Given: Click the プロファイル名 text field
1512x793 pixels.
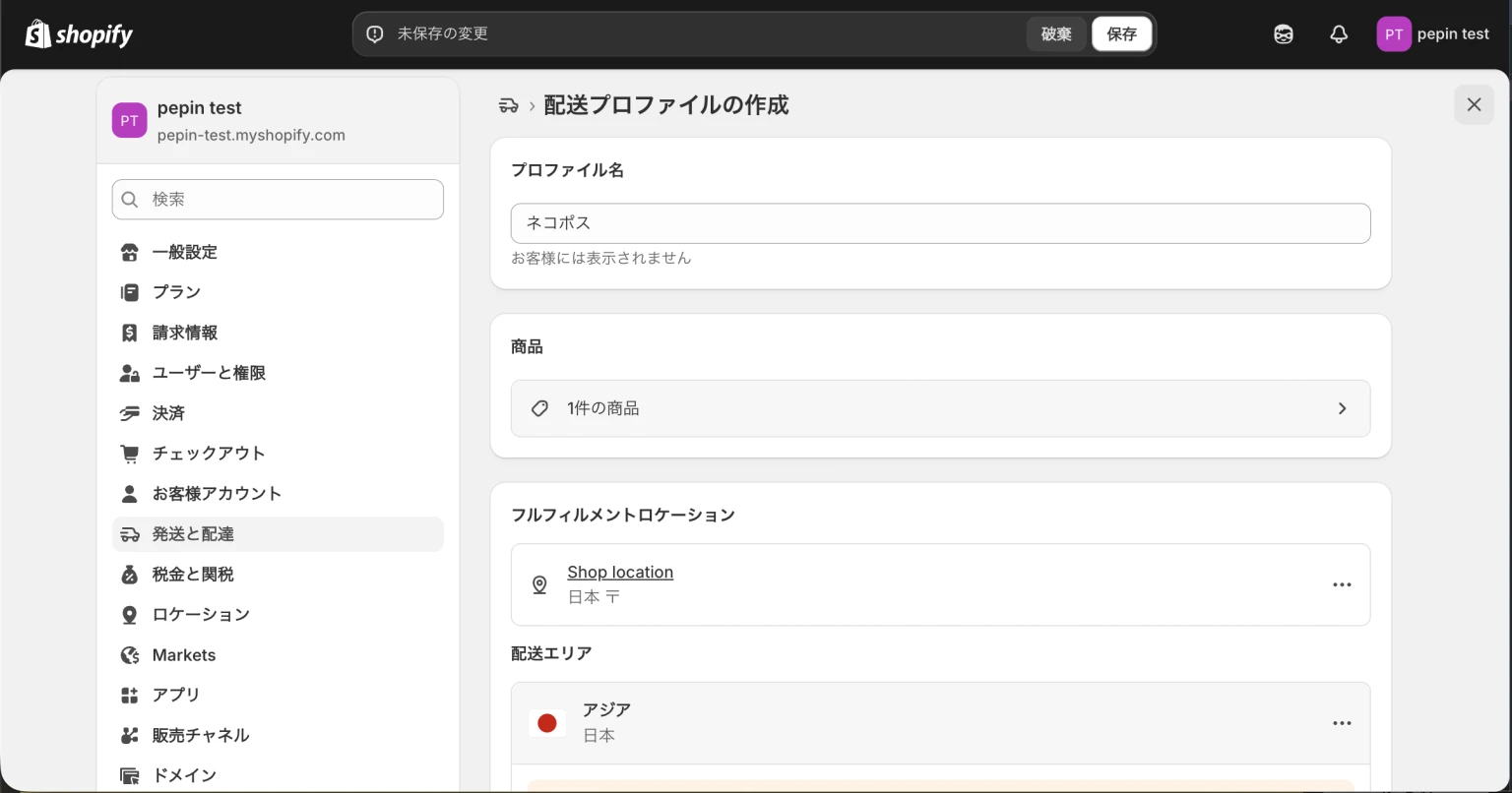Looking at the screenshot, I should tap(940, 223).
